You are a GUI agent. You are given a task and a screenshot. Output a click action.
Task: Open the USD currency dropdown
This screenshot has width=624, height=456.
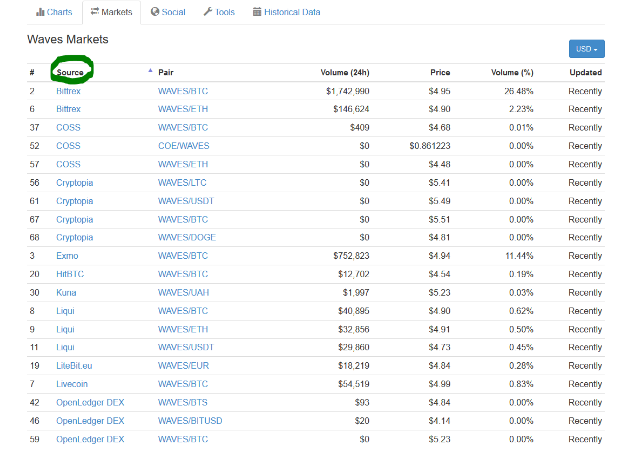coord(587,49)
